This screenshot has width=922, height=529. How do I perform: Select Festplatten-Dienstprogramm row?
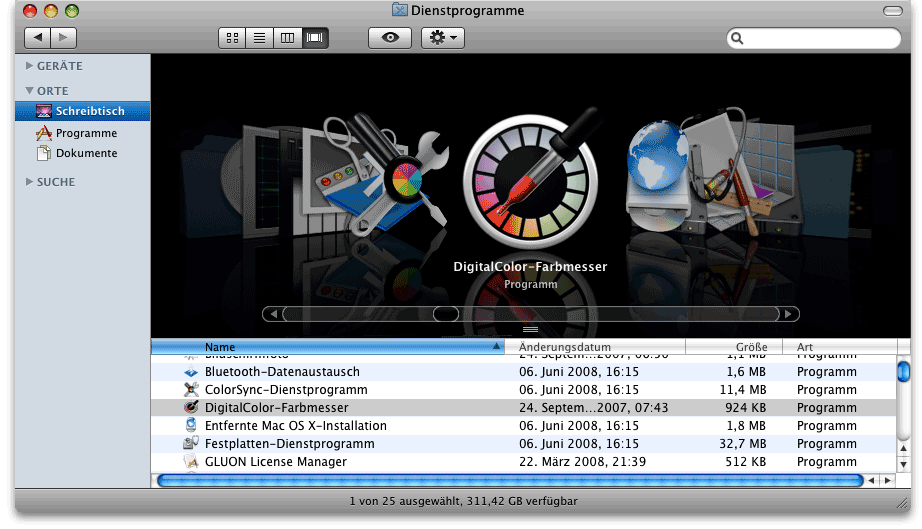523,444
